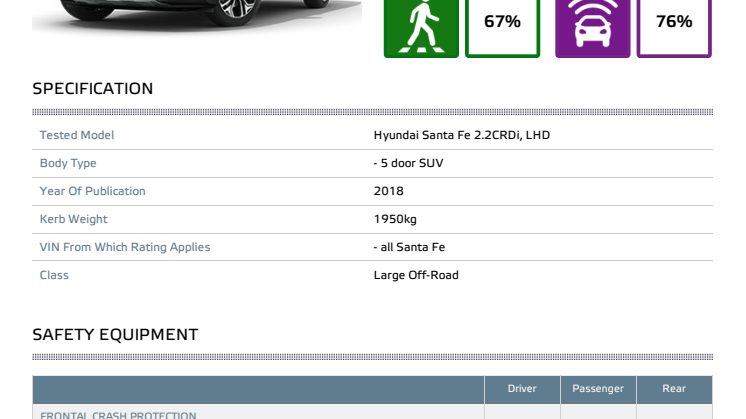Select the 2018 year value
The height and width of the screenshot is (419, 746).
388,191
